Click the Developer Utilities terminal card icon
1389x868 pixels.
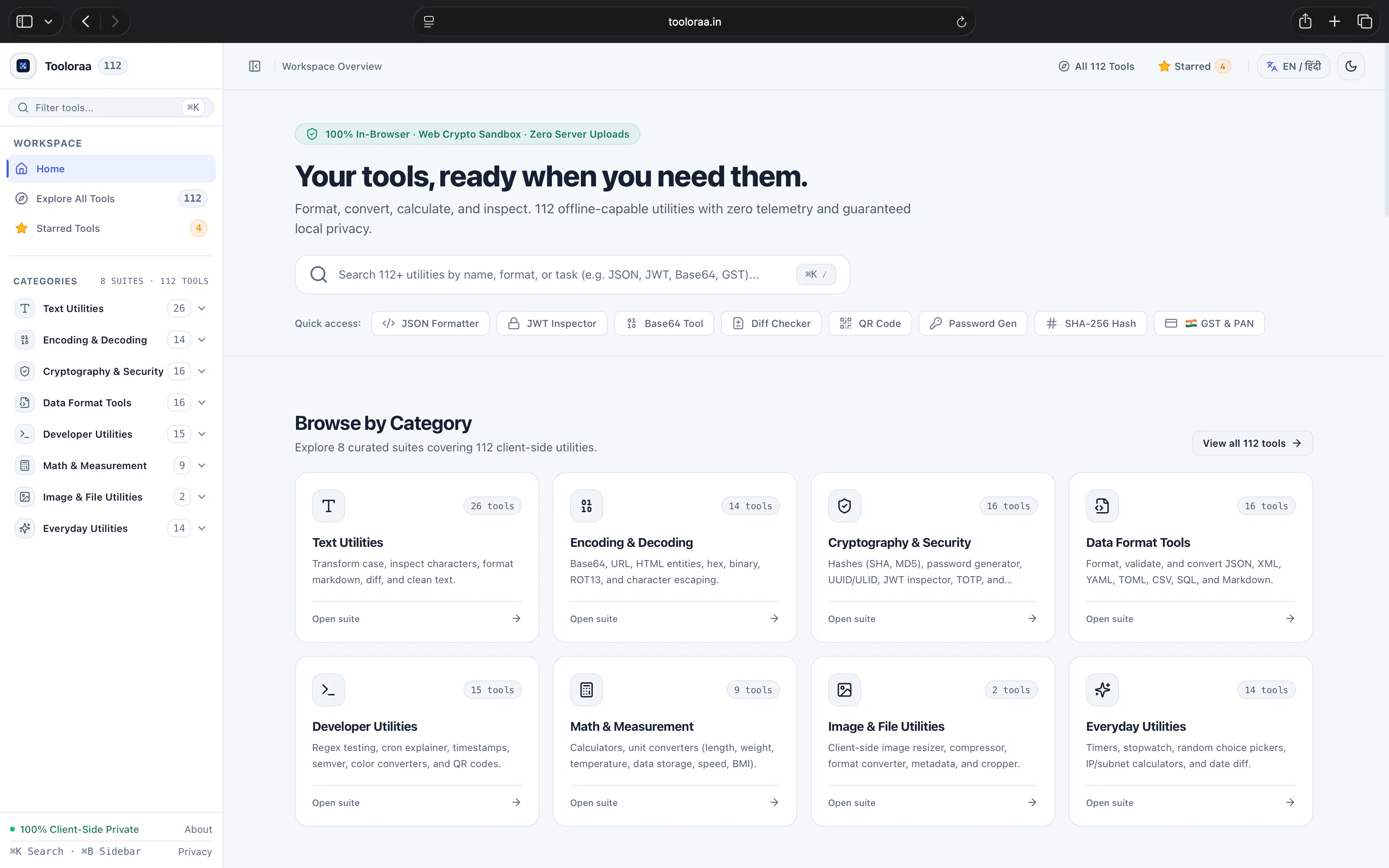coord(328,689)
